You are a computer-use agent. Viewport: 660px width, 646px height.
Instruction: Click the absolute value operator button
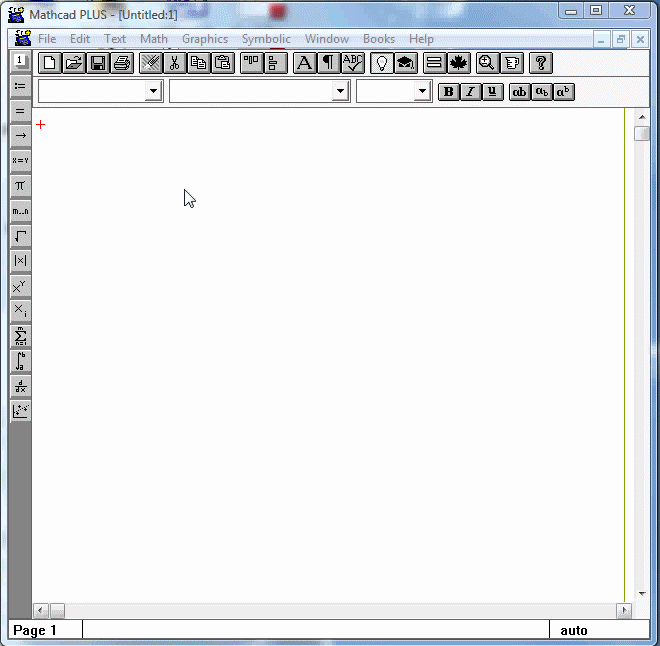click(20, 261)
